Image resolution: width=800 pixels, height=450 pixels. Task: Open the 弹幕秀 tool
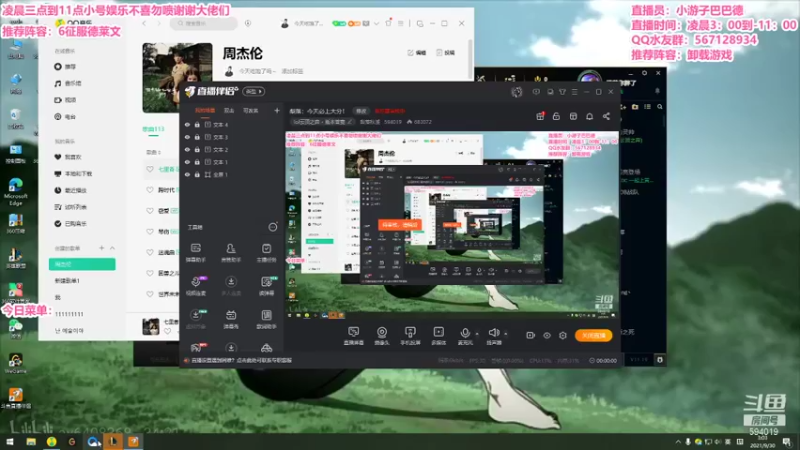tap(231, 319)
